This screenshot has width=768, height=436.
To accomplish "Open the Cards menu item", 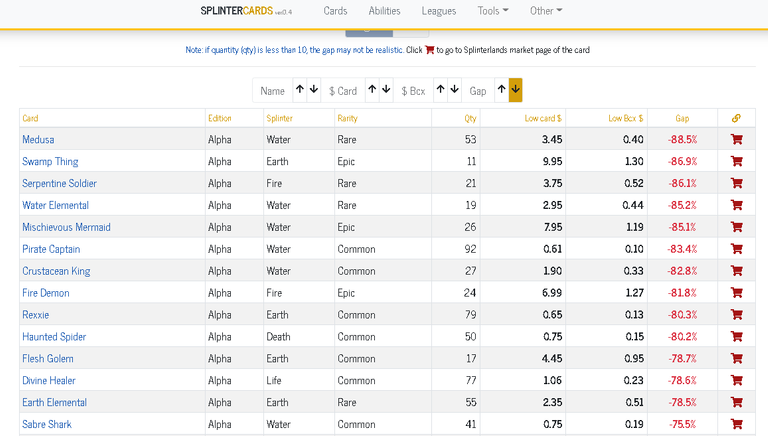I will coord(335,11).
